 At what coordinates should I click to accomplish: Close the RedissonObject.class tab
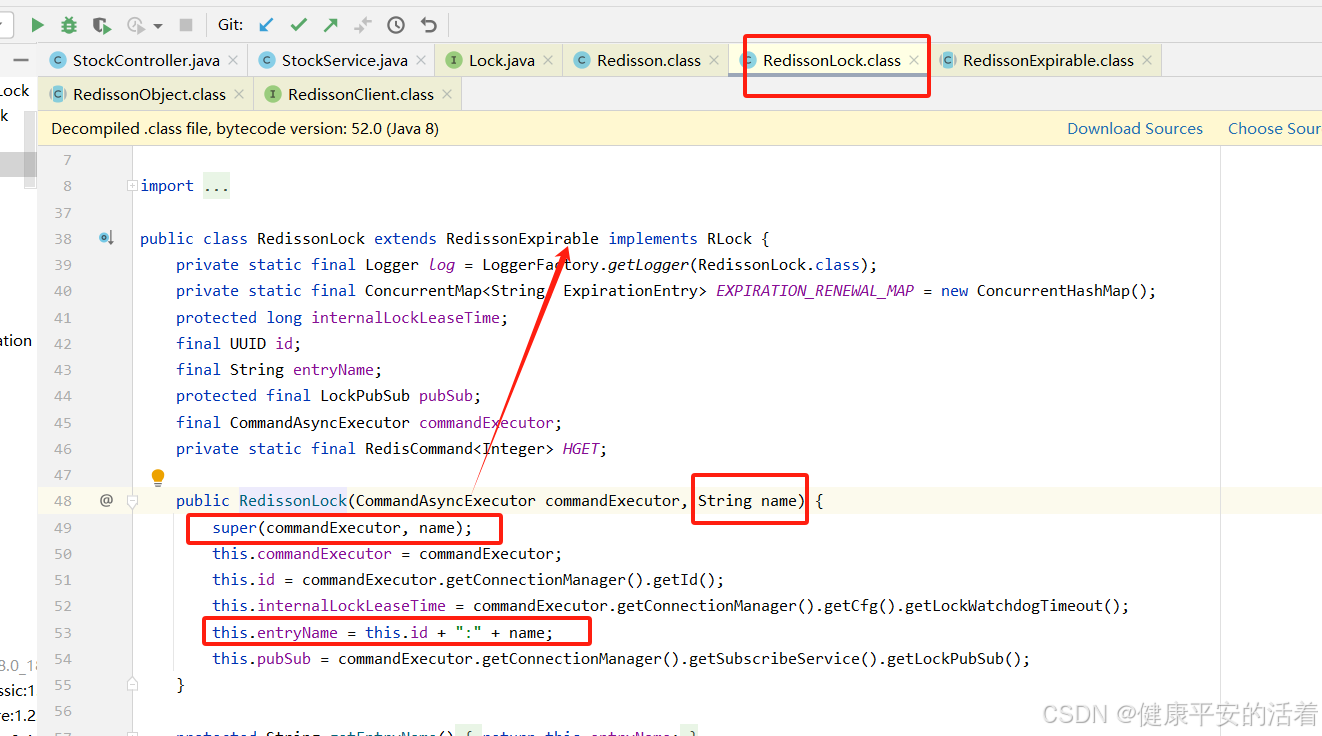(239, 94)
